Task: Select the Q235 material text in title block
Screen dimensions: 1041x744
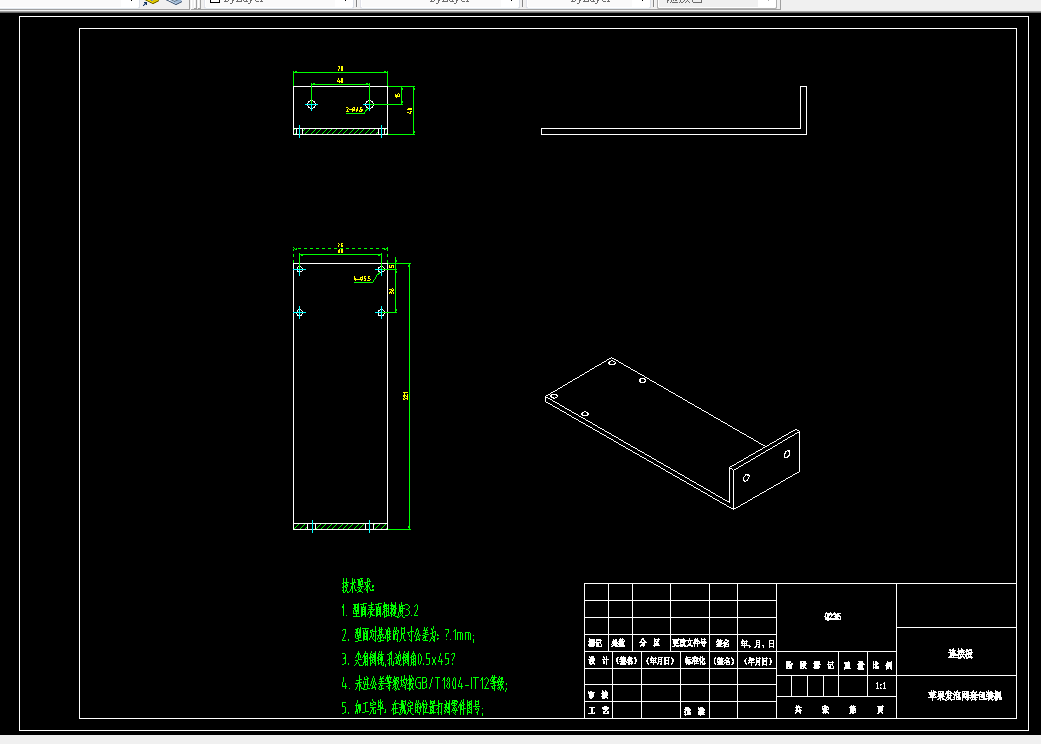Action: [833, 617]
